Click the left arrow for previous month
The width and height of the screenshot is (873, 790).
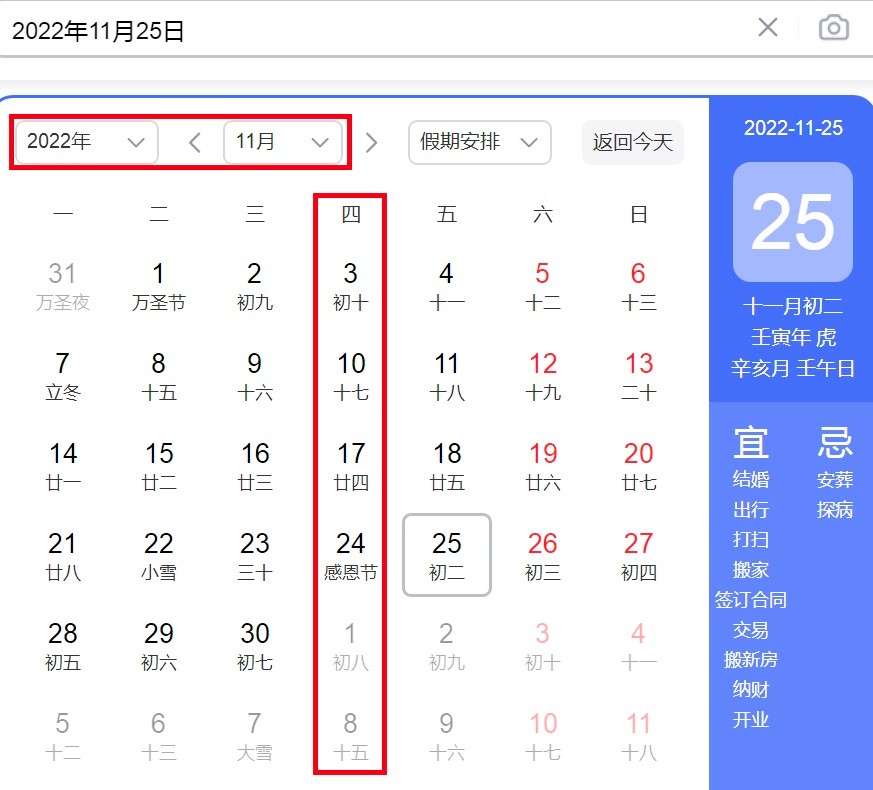(194, 142)
